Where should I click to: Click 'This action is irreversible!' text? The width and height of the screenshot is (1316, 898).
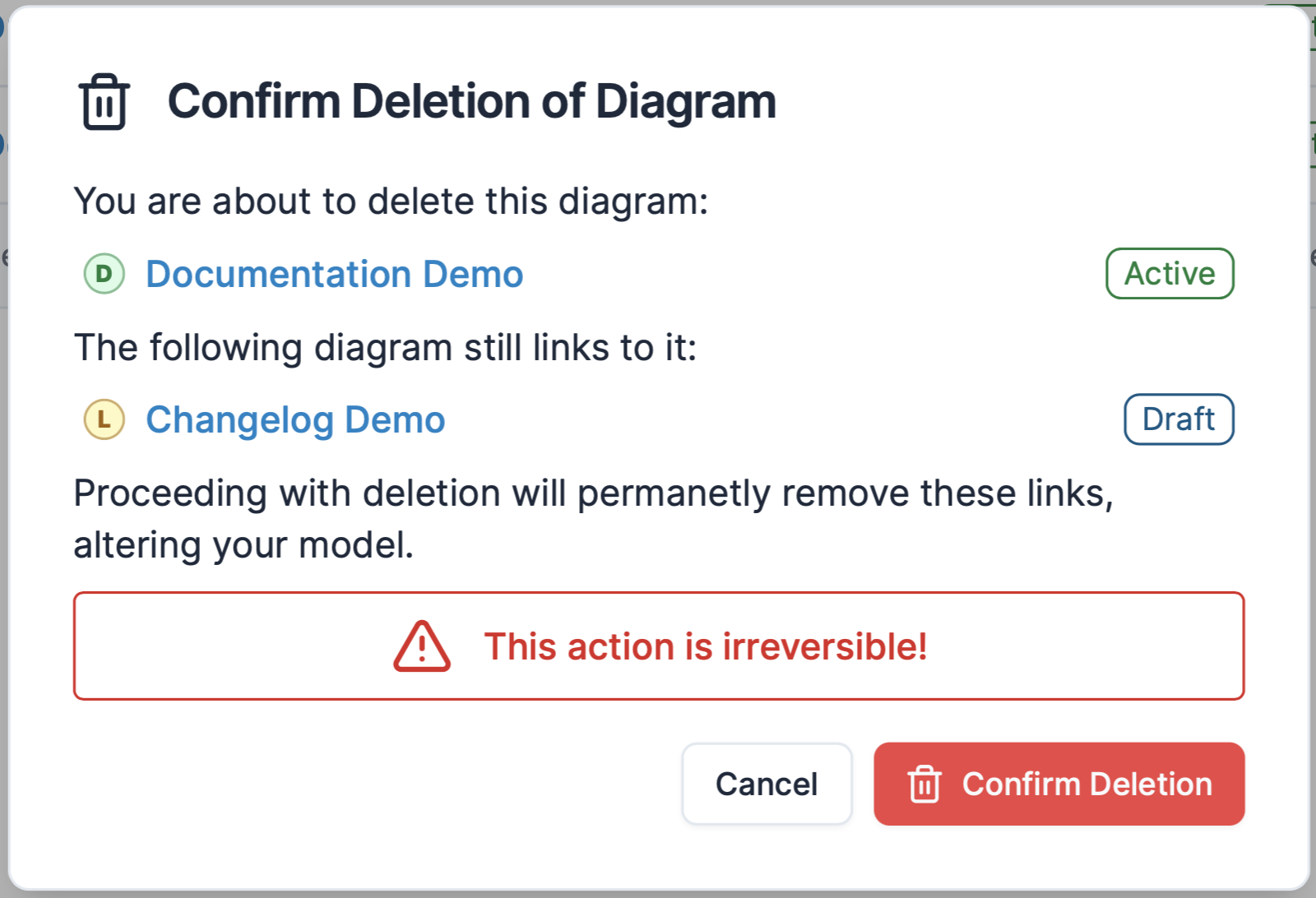point(705,646)
